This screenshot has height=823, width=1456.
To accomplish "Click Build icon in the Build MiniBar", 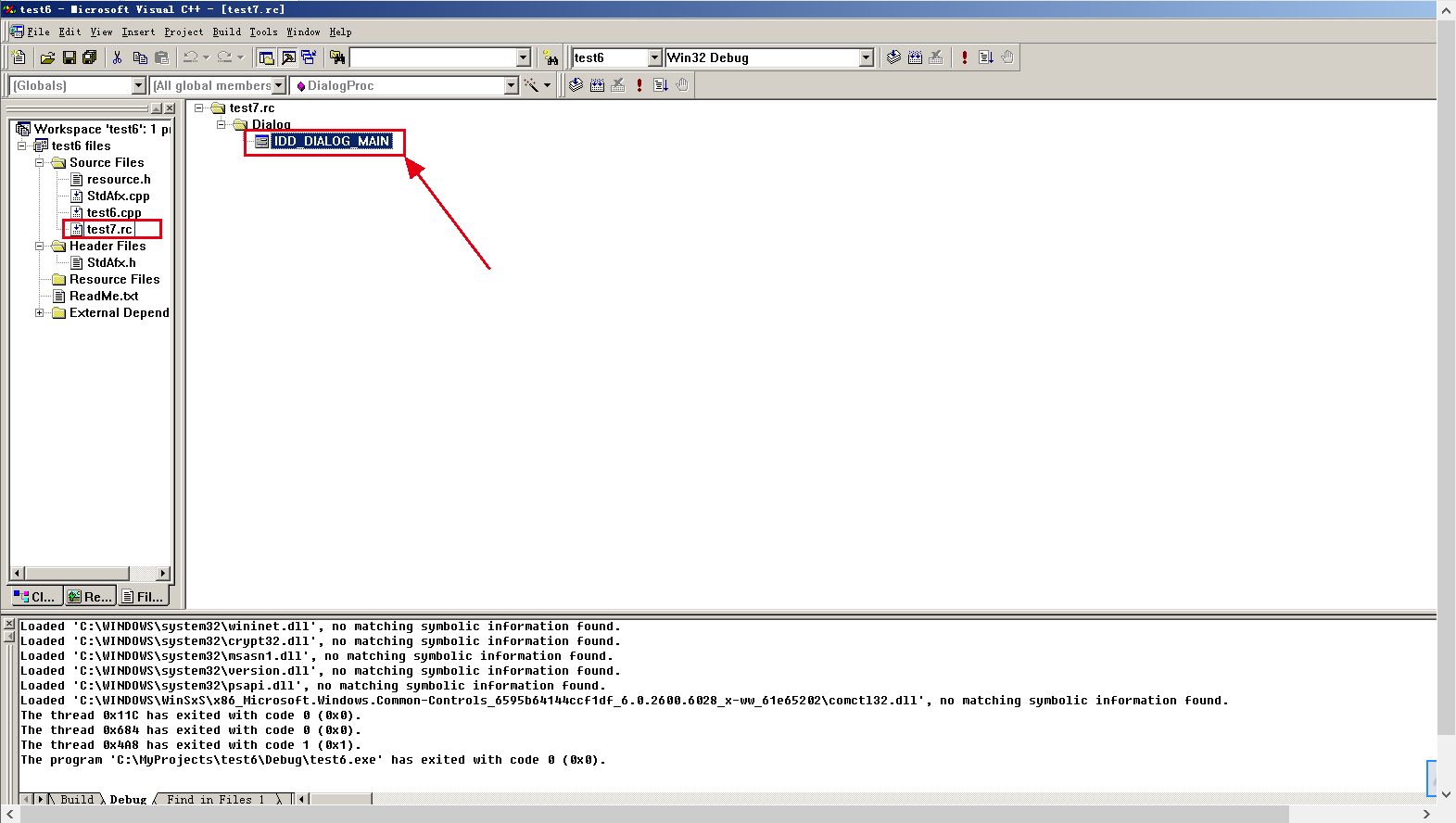I will point(598,85).
